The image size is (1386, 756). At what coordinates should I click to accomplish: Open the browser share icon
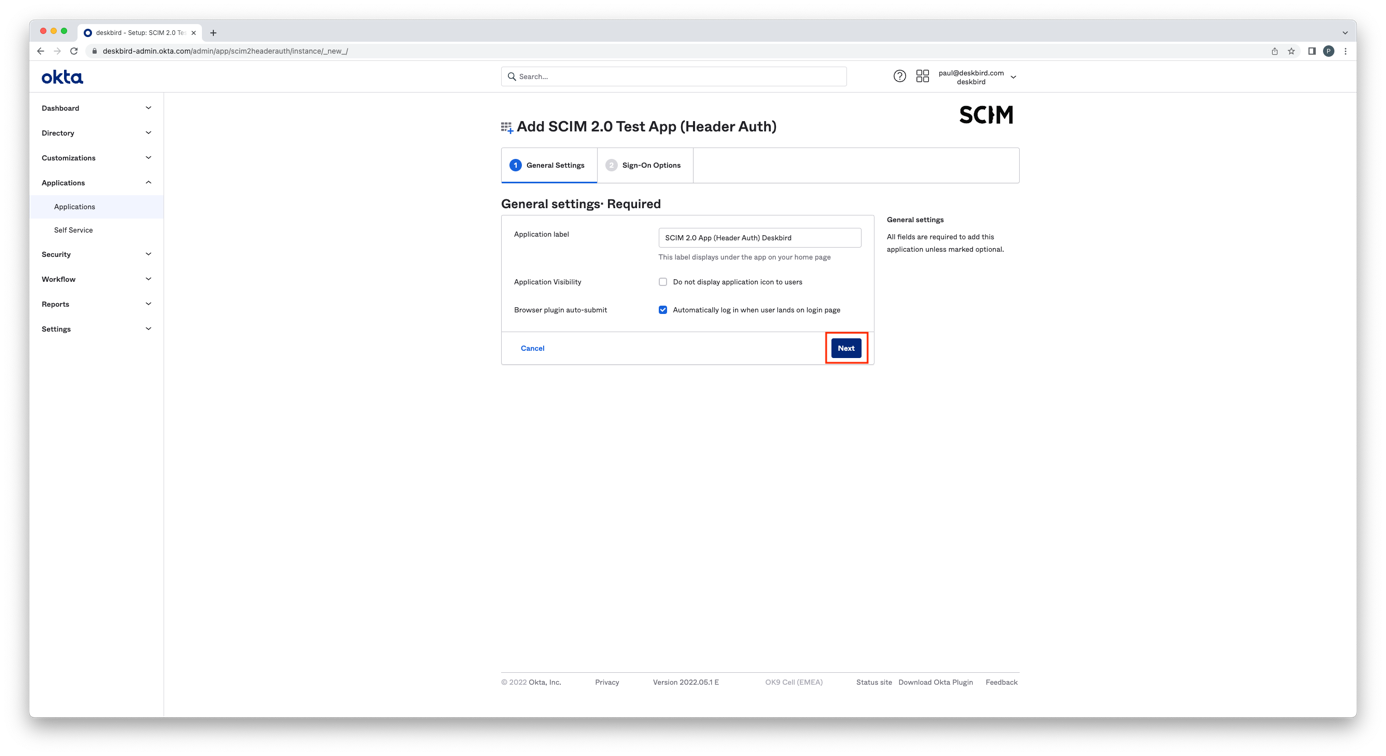tap(1274, 51)
